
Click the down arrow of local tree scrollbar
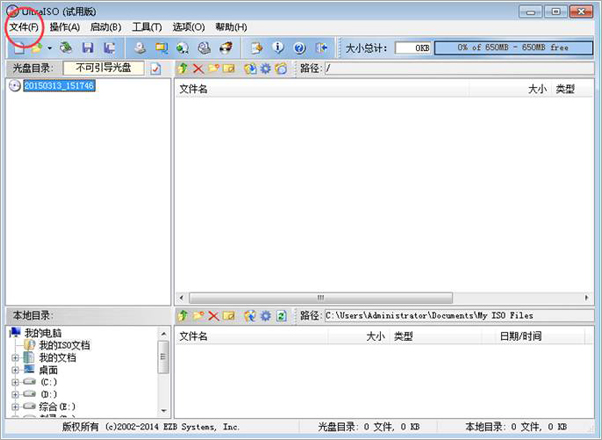pyautogui.click(x=164, y=411)
